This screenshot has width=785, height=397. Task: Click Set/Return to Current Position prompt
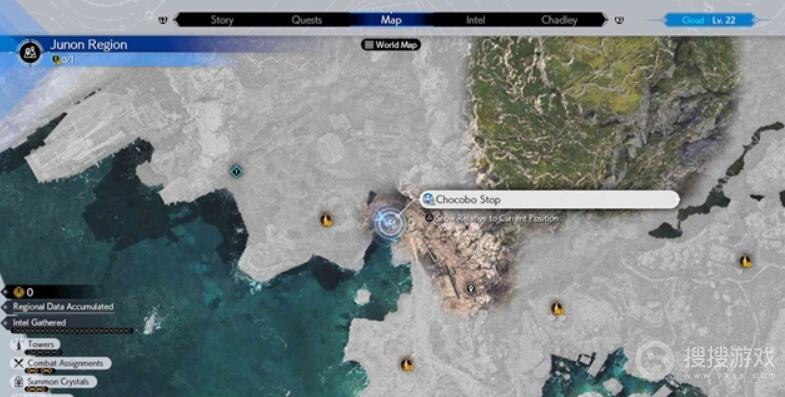[x=492, y=218]
